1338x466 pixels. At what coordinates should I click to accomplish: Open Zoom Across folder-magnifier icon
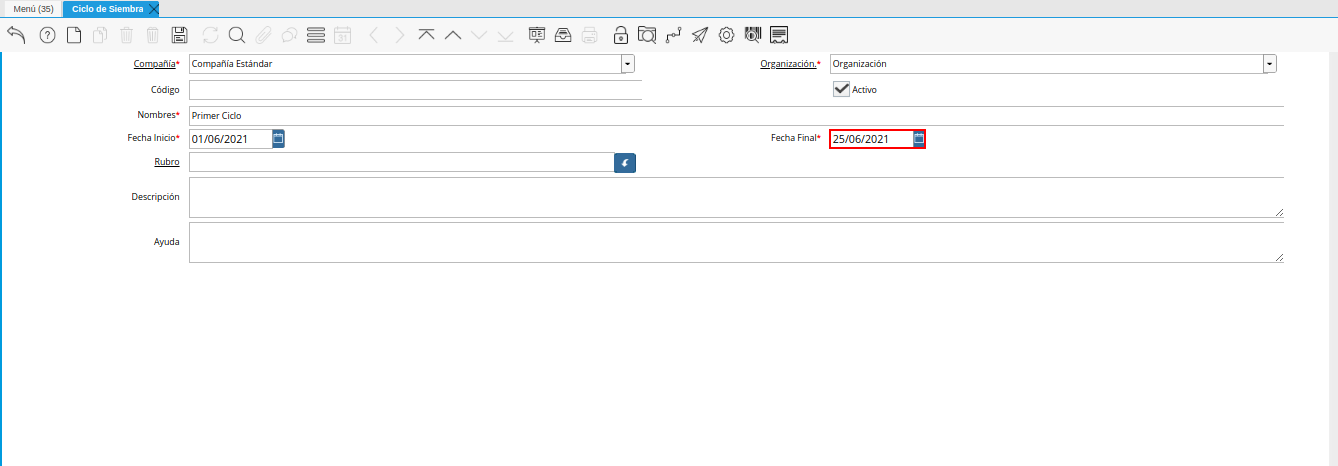click(x=647, y=35)
